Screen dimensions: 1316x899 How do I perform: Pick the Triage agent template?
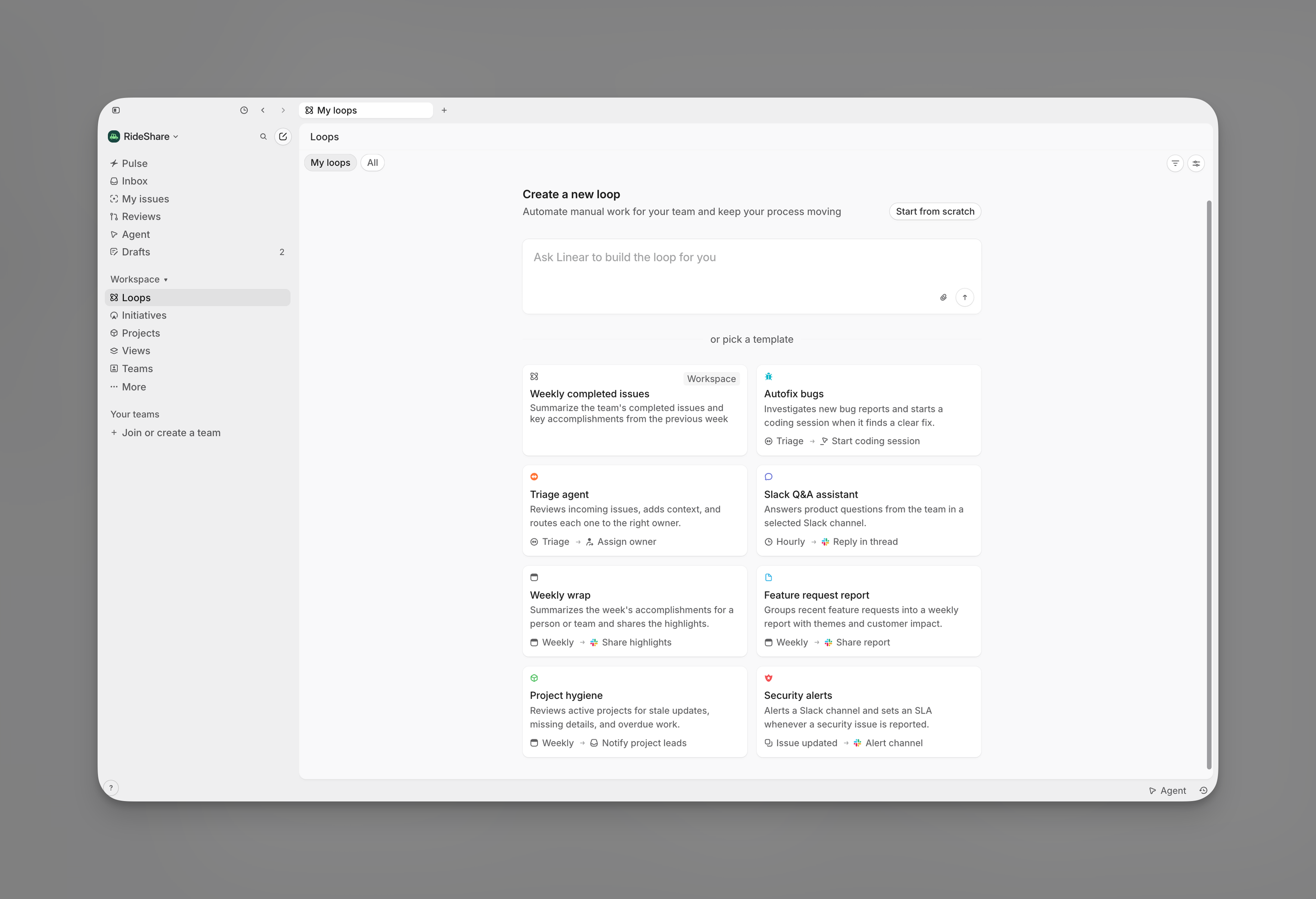click(635, 511)
